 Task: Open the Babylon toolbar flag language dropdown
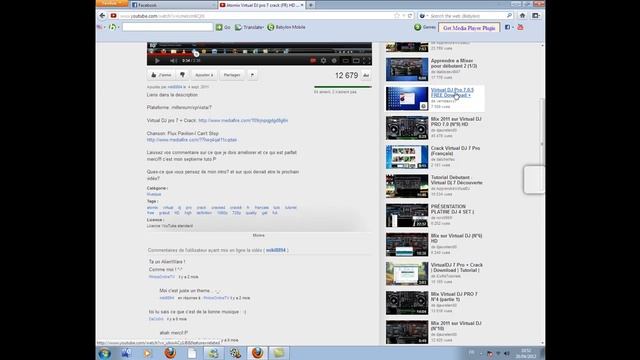pyautogui.click(x=101, y=27)
